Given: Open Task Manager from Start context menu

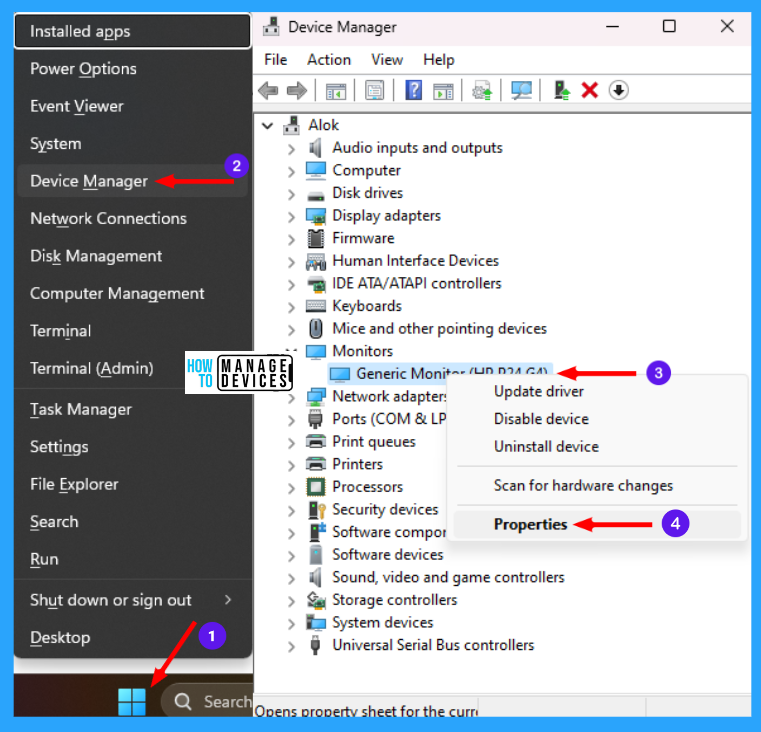Looking at the screenshot, I should [132, 409].
